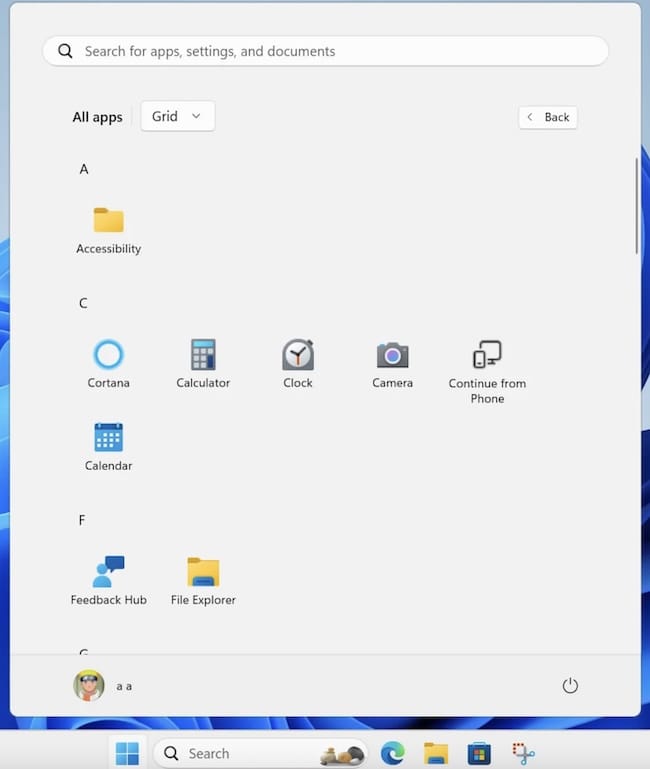Open Continue from Phone

pos(487,371)
